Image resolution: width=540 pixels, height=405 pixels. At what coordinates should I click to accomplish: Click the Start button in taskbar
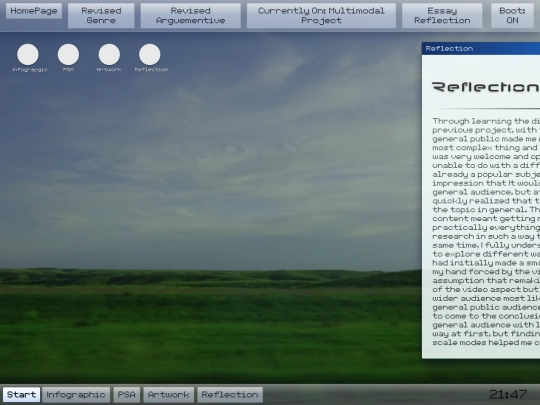(x=21, y=395)
